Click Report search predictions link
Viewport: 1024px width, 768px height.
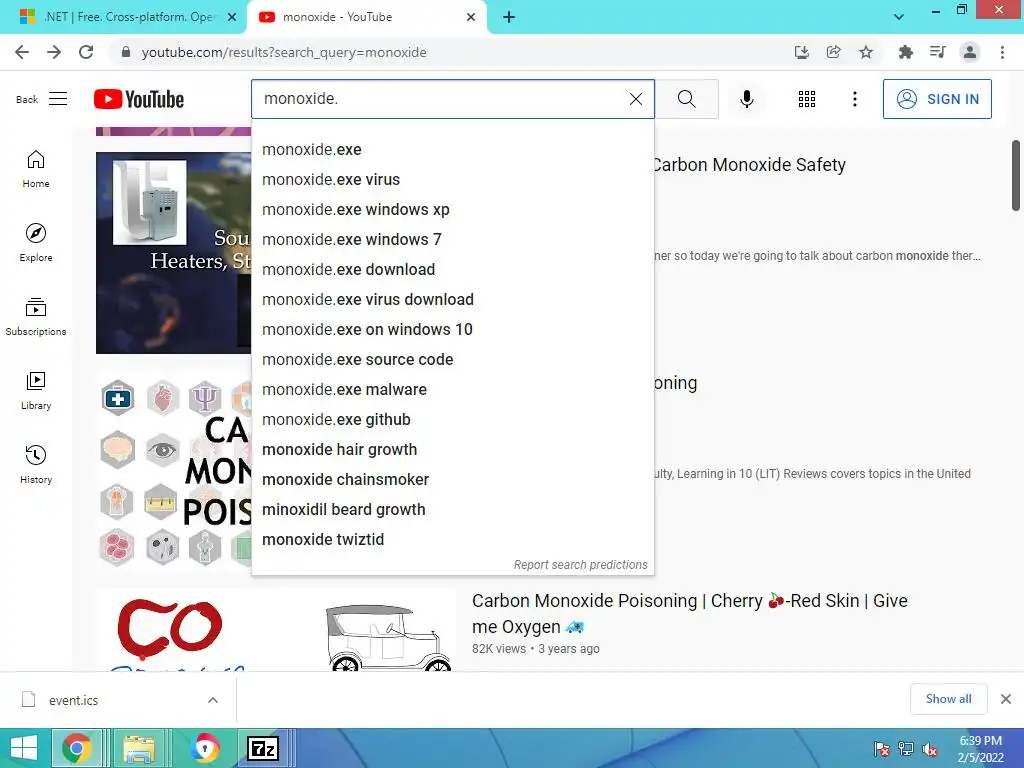(x=581, y=565)
